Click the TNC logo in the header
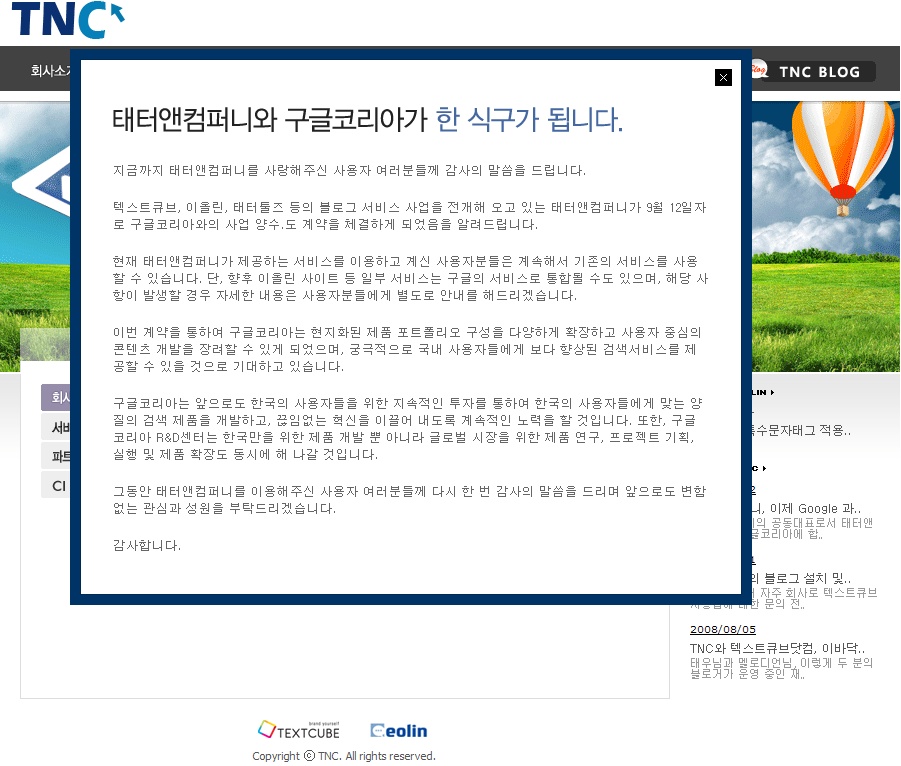This screenshot has height=766, width=901. 68,20
